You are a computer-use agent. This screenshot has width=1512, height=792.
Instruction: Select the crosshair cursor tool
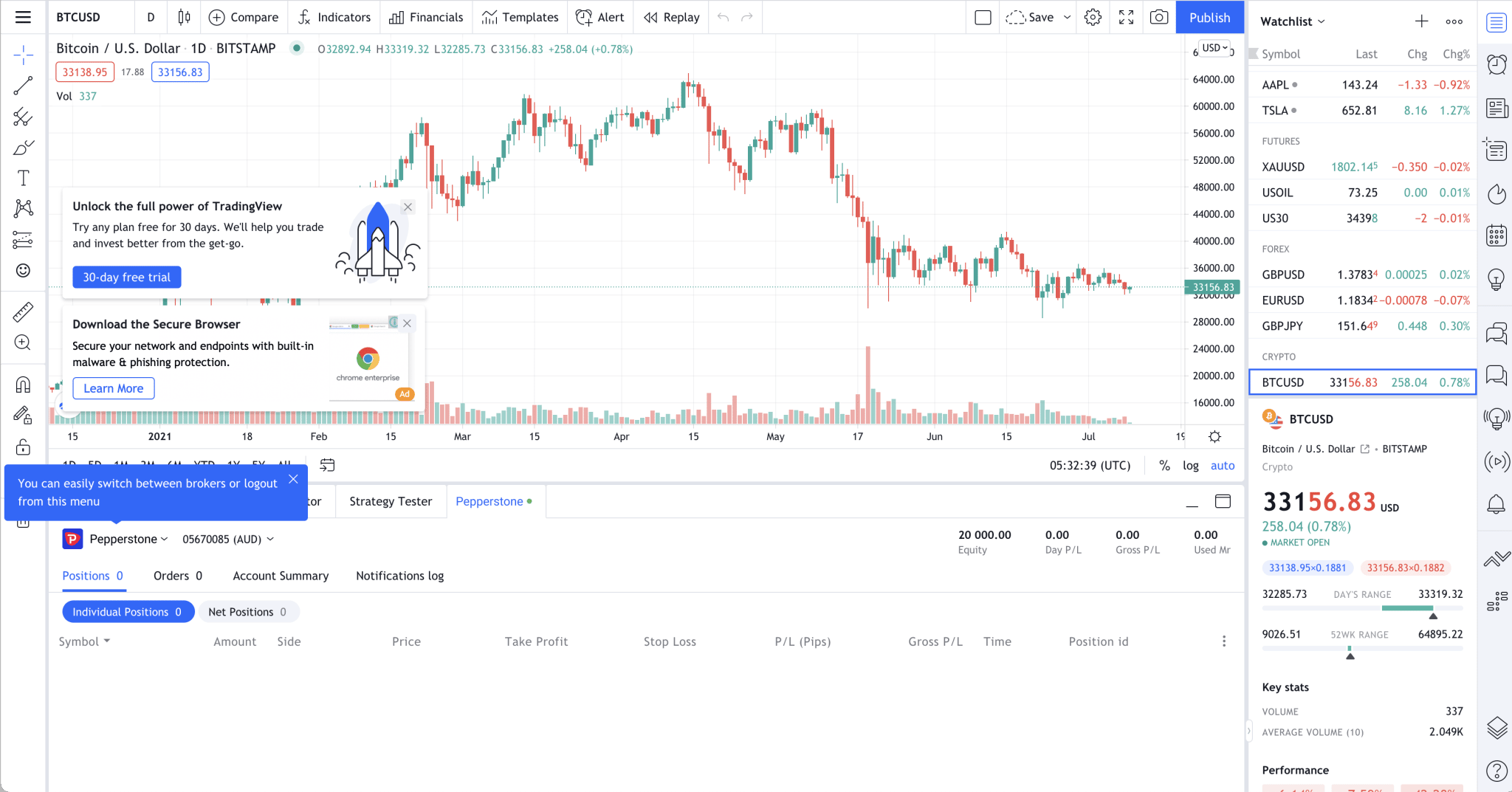pyautogui.click(x=23, y=55)
